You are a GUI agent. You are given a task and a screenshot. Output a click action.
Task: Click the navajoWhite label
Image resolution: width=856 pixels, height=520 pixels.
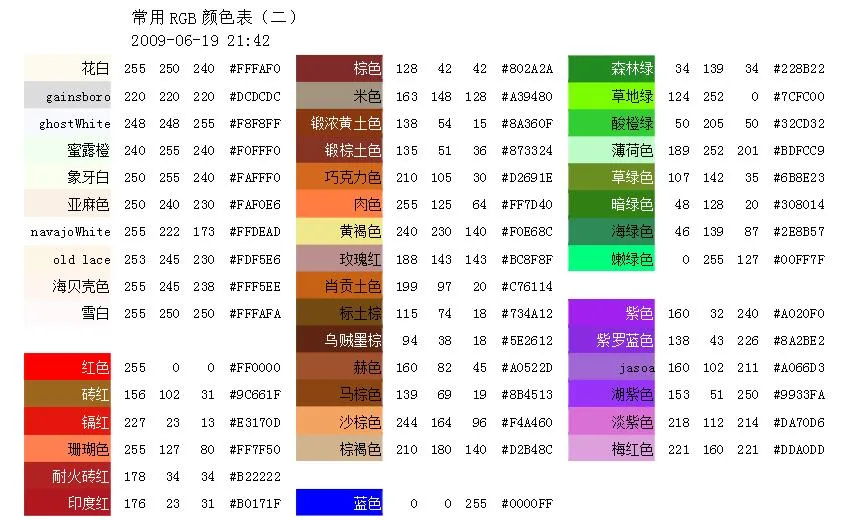(70, 232)
